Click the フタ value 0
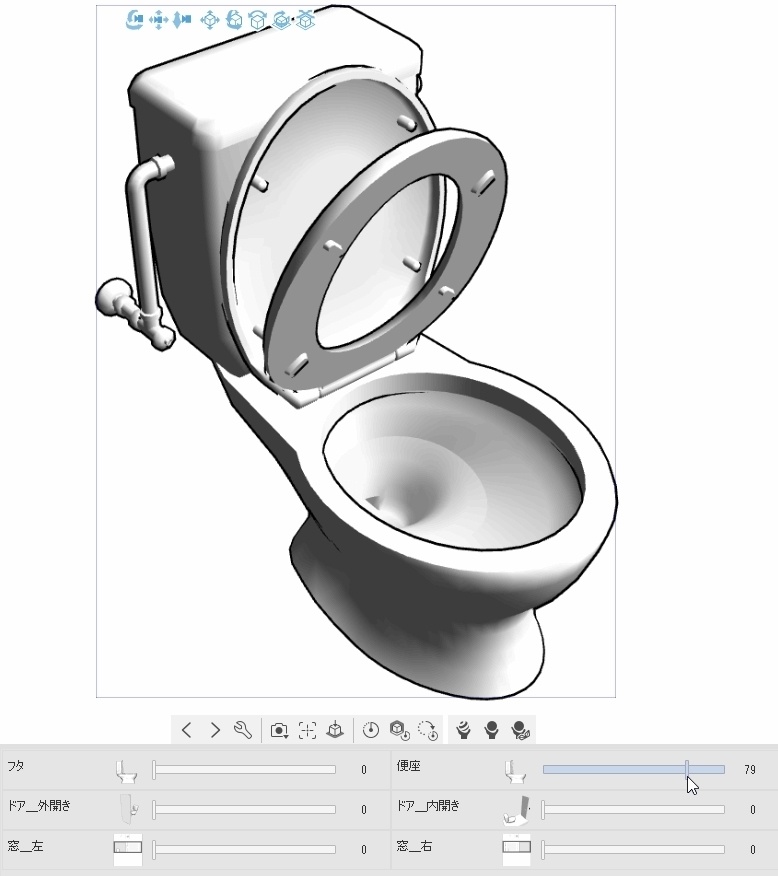778x876 pixels. [x=364, y=770]
